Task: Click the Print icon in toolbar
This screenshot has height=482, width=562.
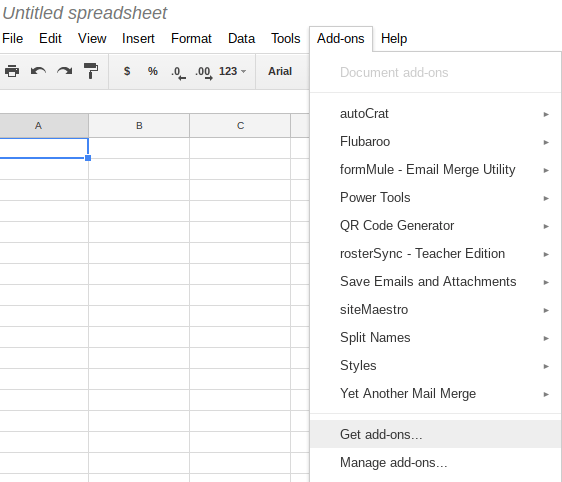Action: pyautogui.click(x=12, y=71)
